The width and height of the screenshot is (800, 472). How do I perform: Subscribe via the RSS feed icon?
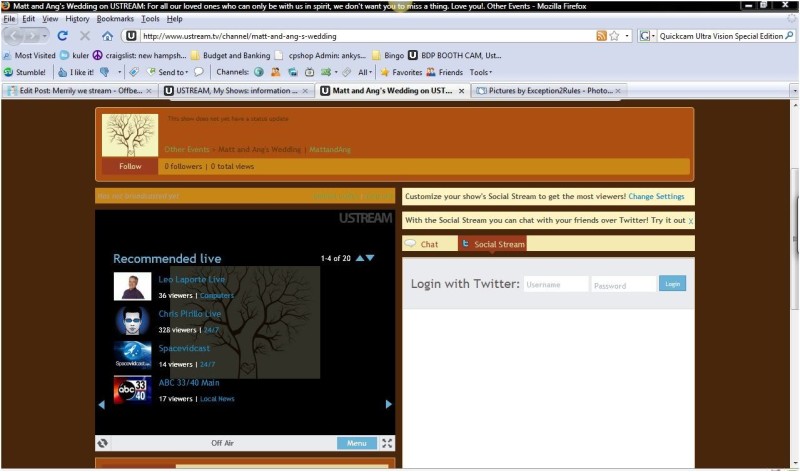[602, 36]
